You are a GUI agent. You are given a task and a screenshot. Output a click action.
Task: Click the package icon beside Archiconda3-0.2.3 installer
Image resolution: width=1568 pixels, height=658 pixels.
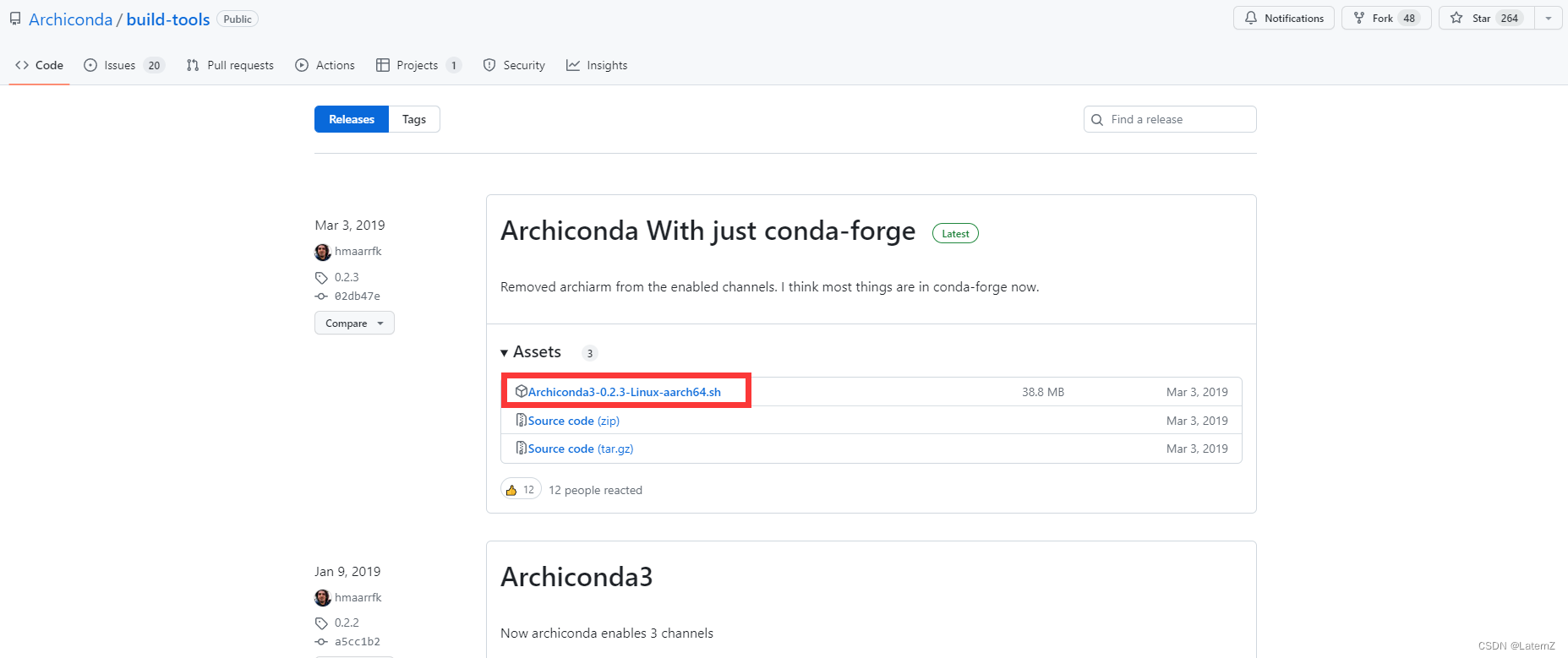522,391
